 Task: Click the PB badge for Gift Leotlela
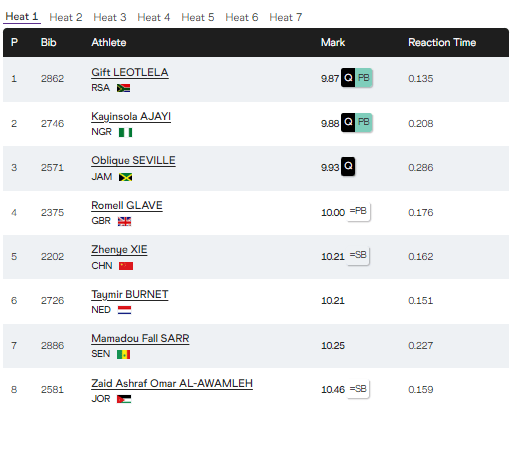pos(364,78)
